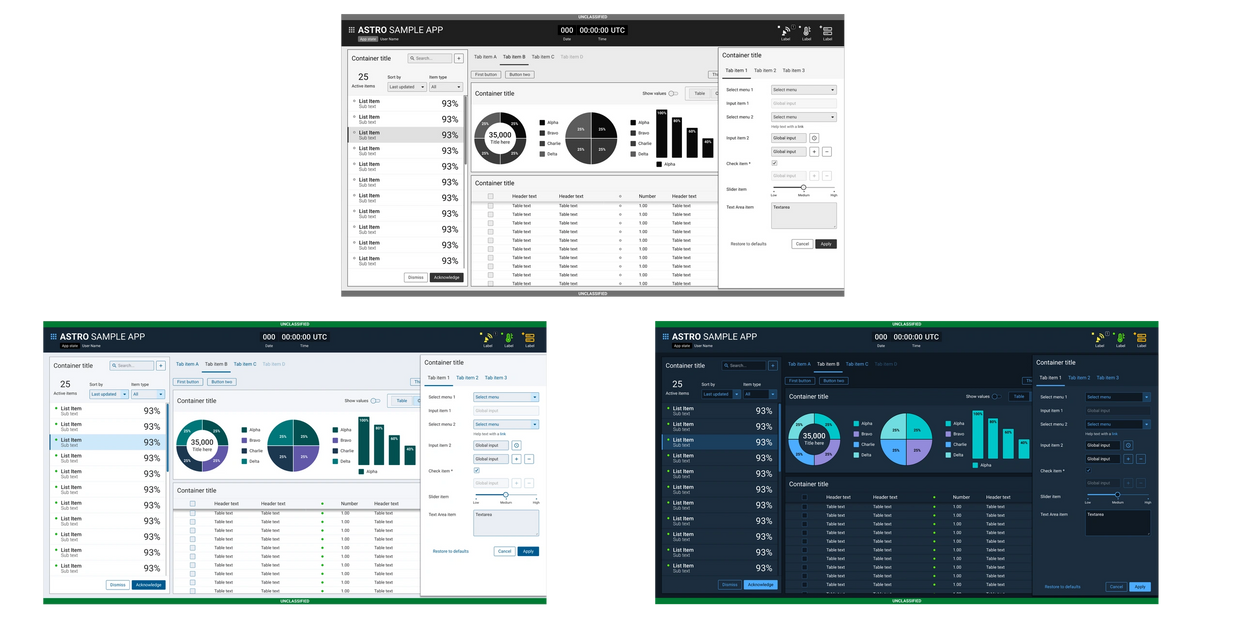The height and width of the screenshot is (620, 1240).
Task: Toggle the Show values switch in the light theme
Action: click(375, 401)
